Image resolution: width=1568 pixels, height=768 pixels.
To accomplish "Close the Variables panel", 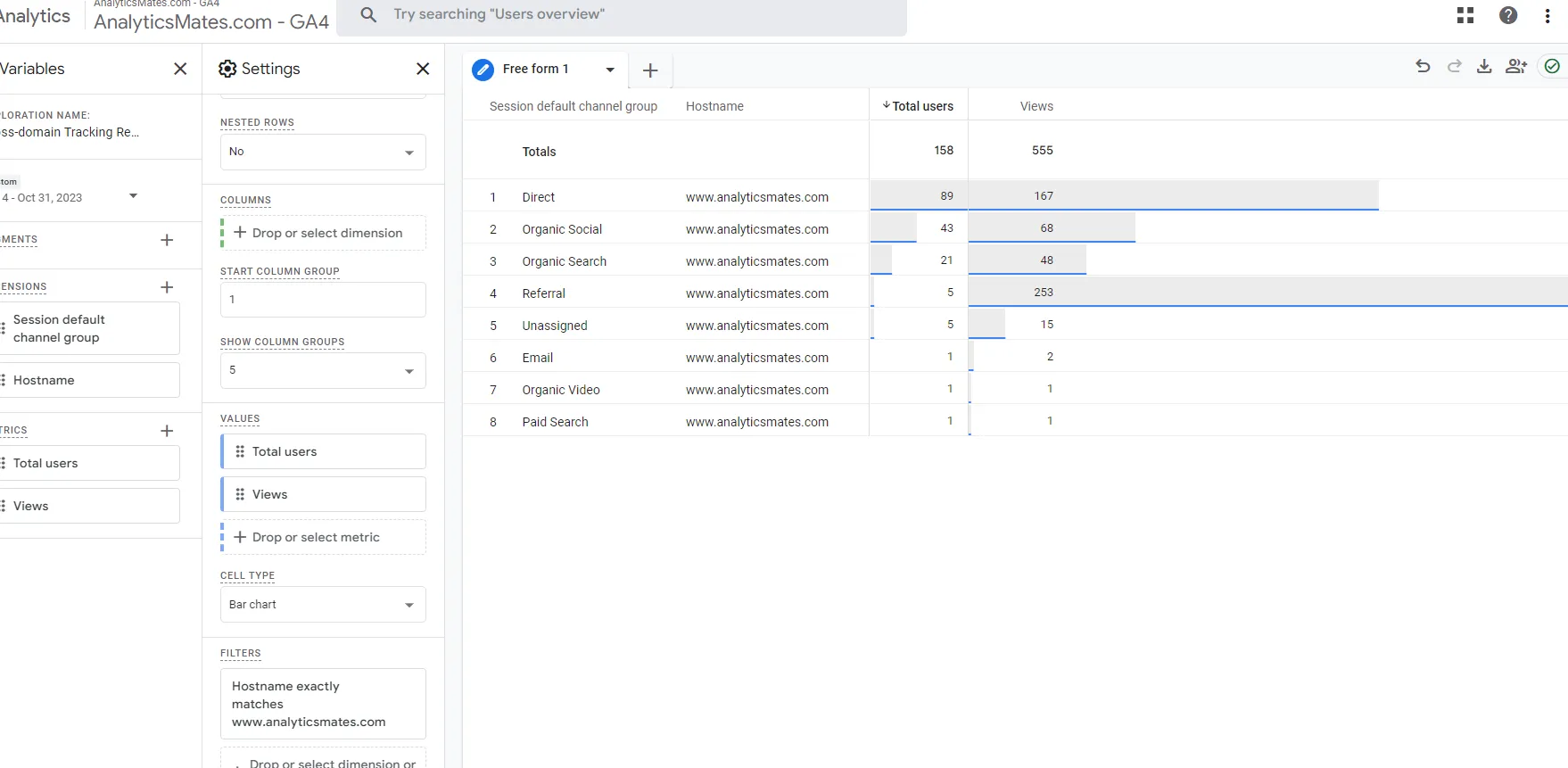I will click(x=180, y=69).
